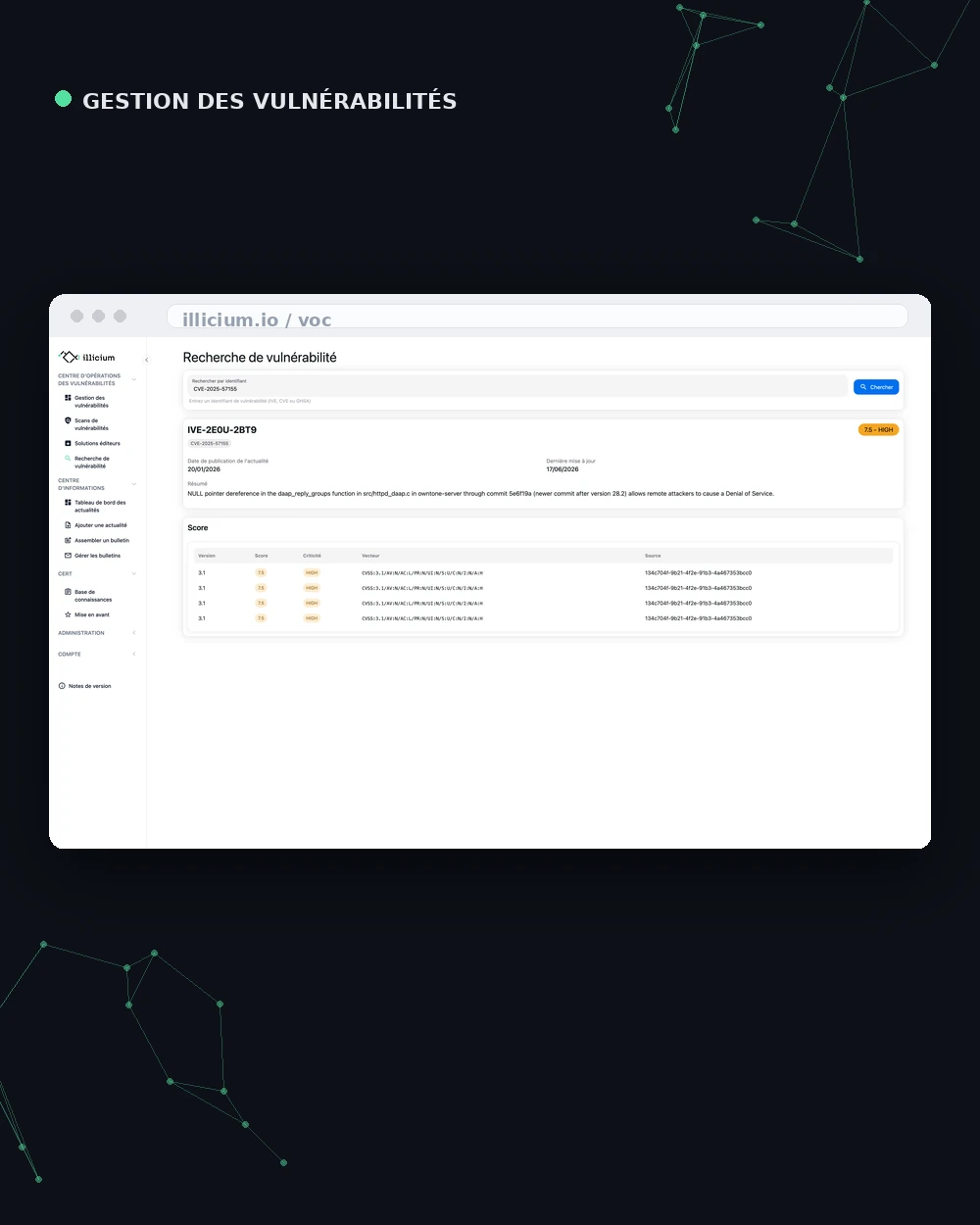980x1225 pixels.
Task: Open the Solutions éditeurs sidebar icon
Action: coord(68,443)
